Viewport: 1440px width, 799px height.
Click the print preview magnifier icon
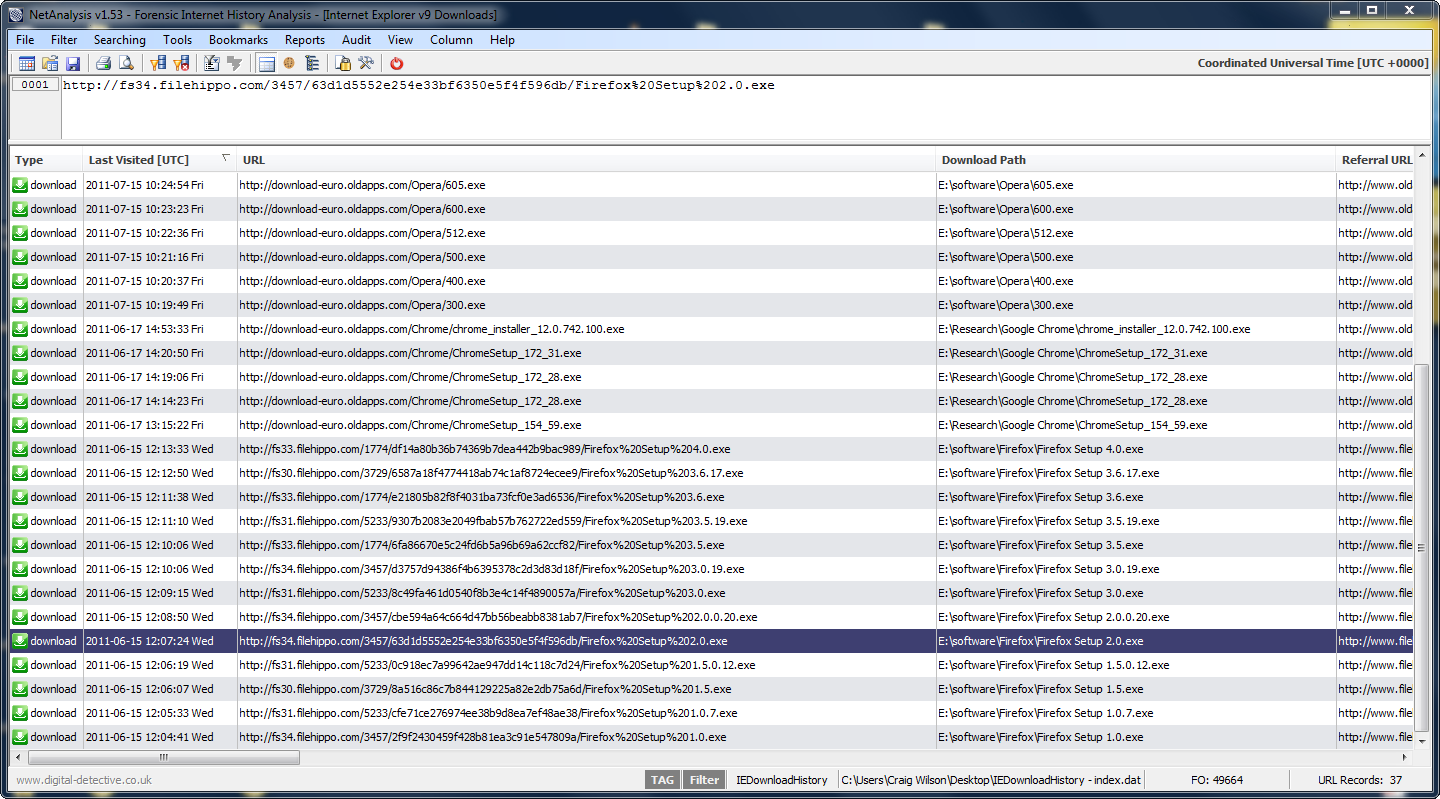[126, 63]
